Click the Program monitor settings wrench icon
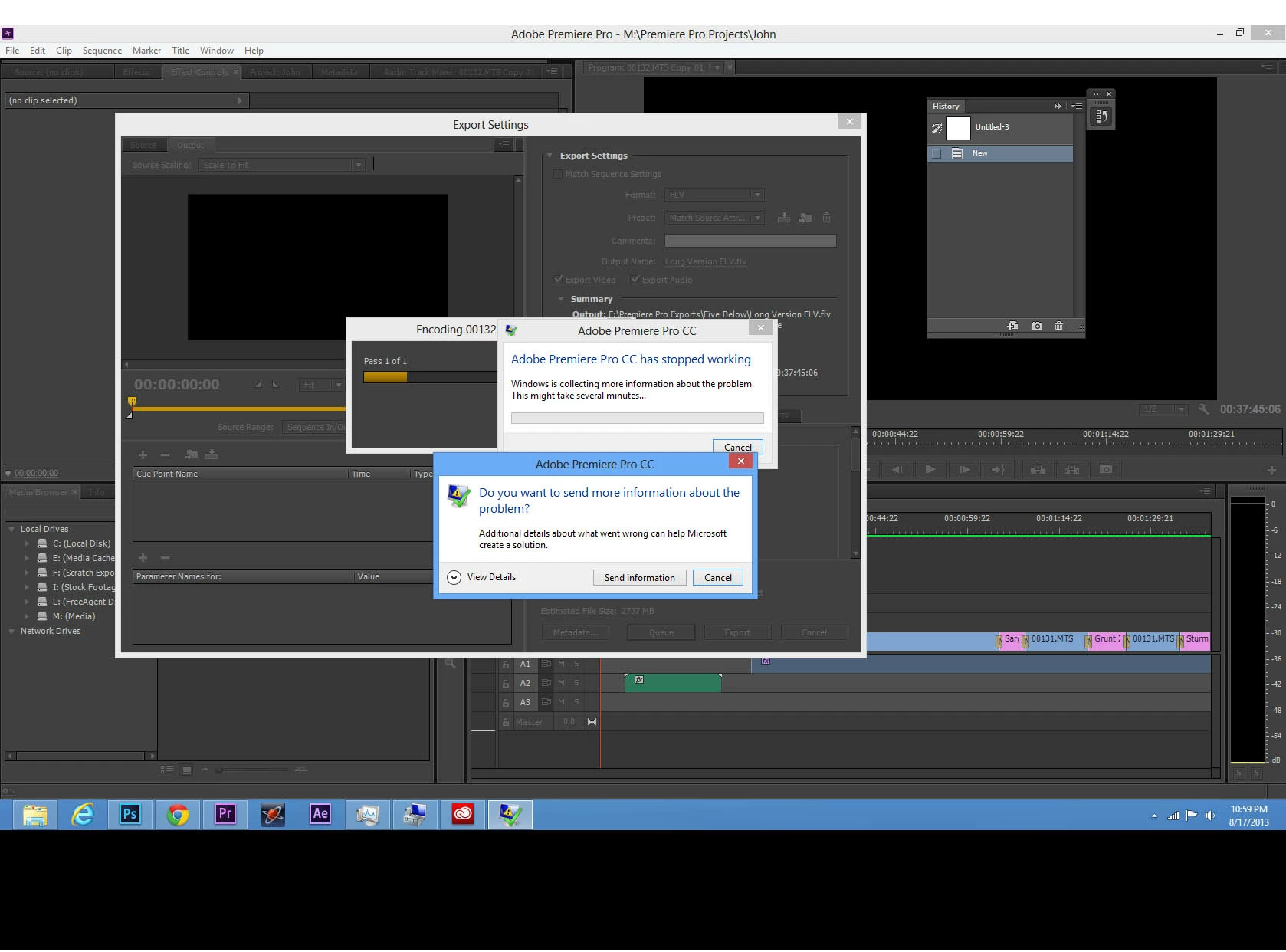Image resolution: width=1286 pixels, height=952 pixels. 1203,409
